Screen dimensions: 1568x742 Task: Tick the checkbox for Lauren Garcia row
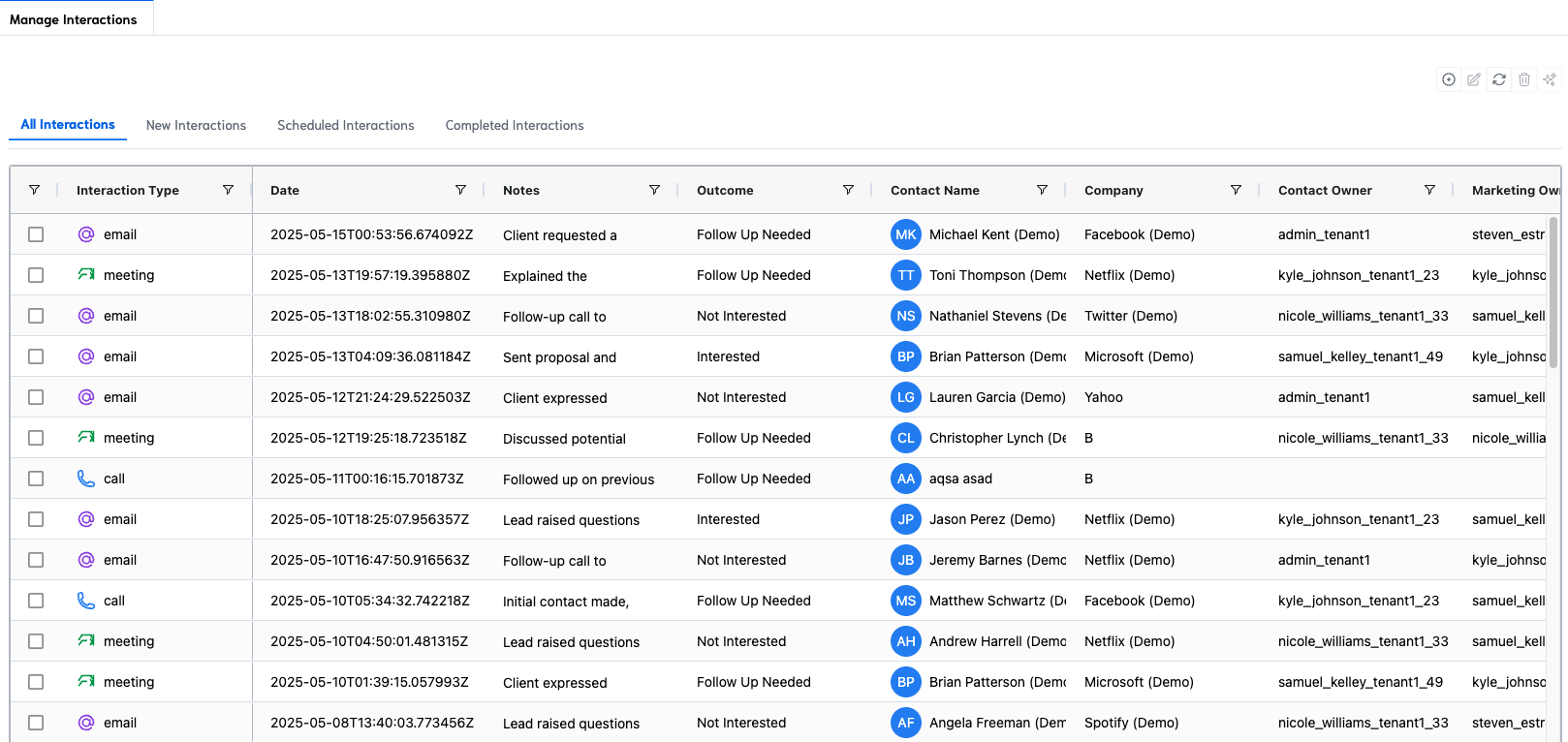pyautogui.click(x=36, y=397)
